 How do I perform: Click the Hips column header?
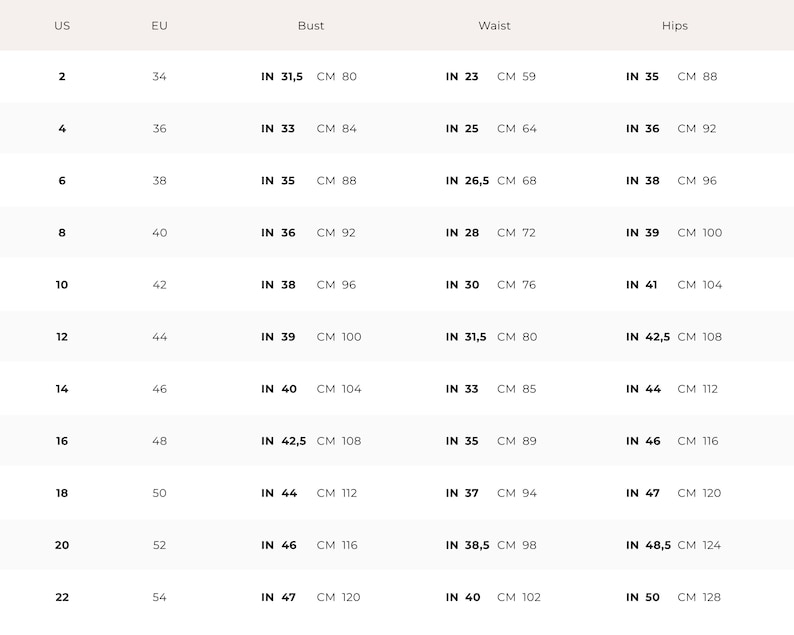674,26
